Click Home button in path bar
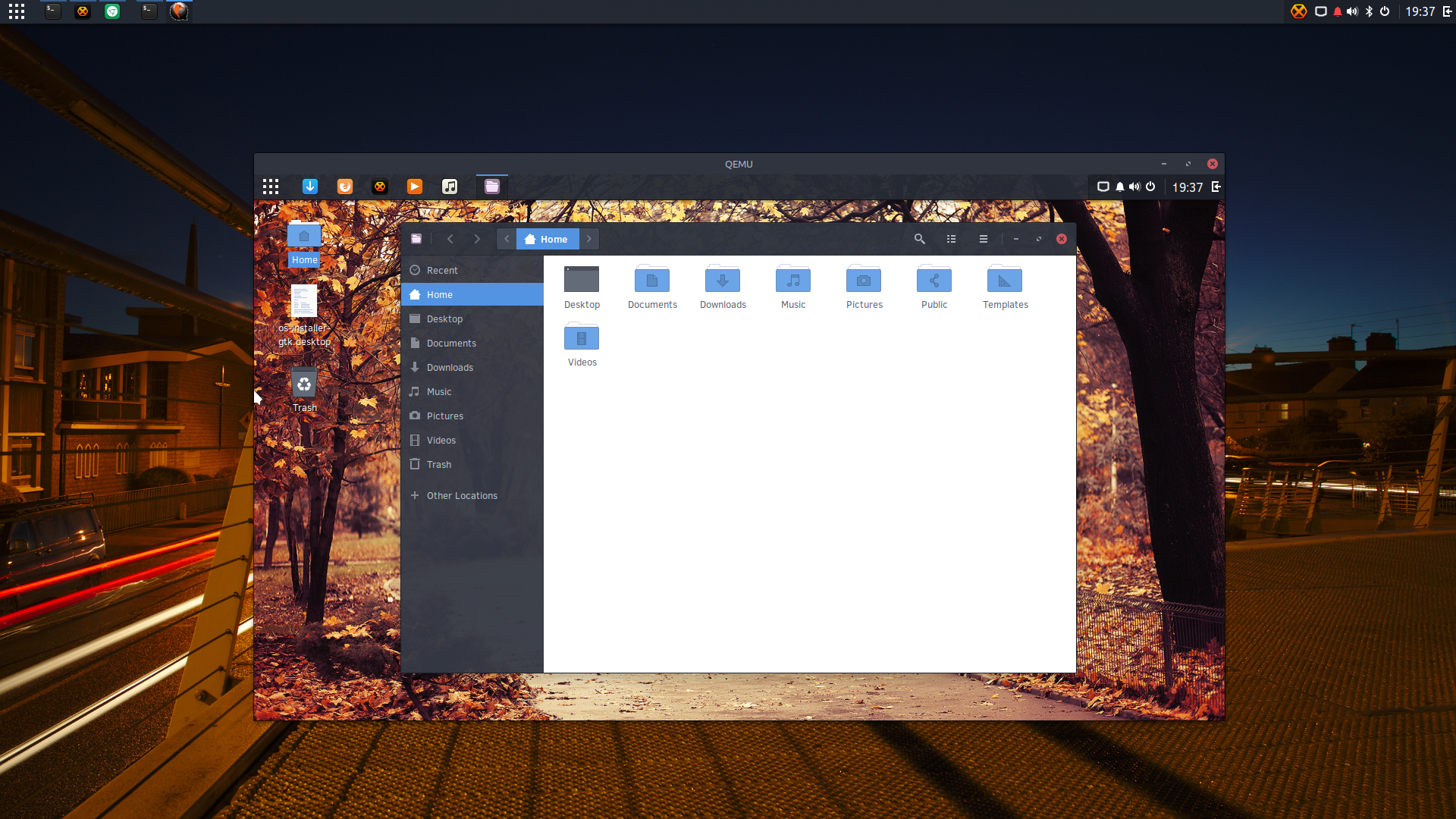The width and height of the screenshot is (1456, 819). (548, 239)
